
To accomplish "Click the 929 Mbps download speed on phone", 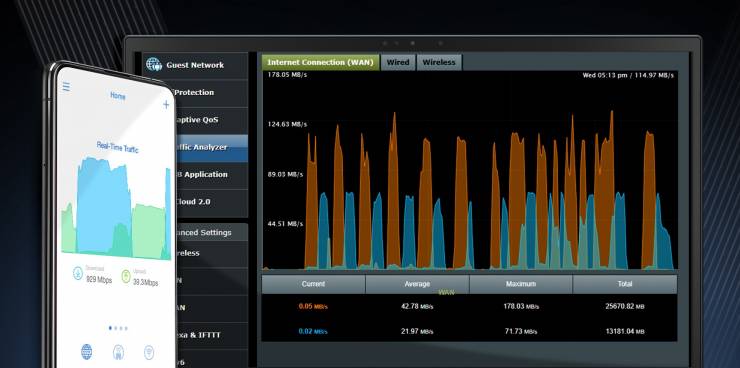I will (99, 280).
